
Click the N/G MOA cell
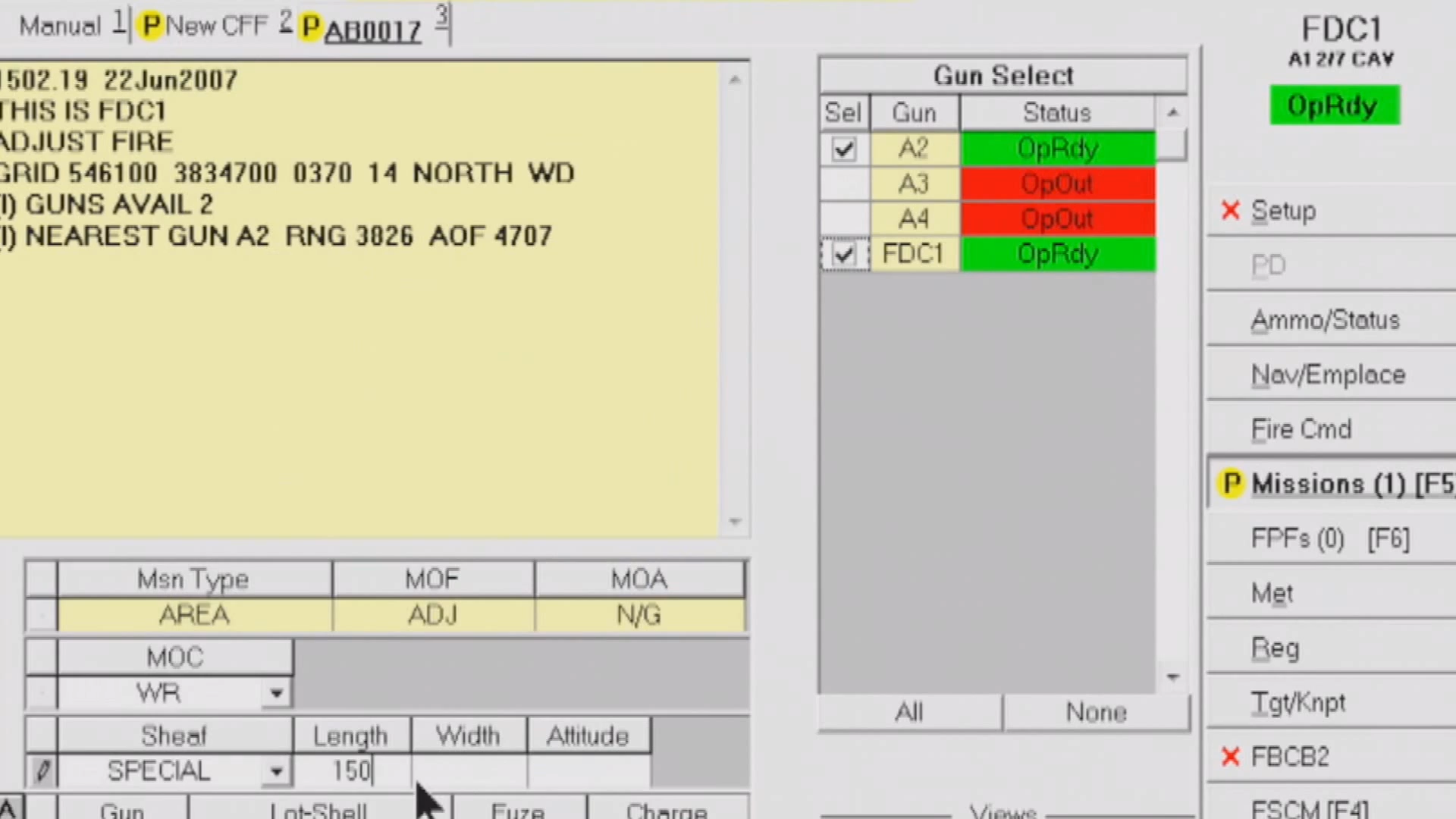[639, 615]
